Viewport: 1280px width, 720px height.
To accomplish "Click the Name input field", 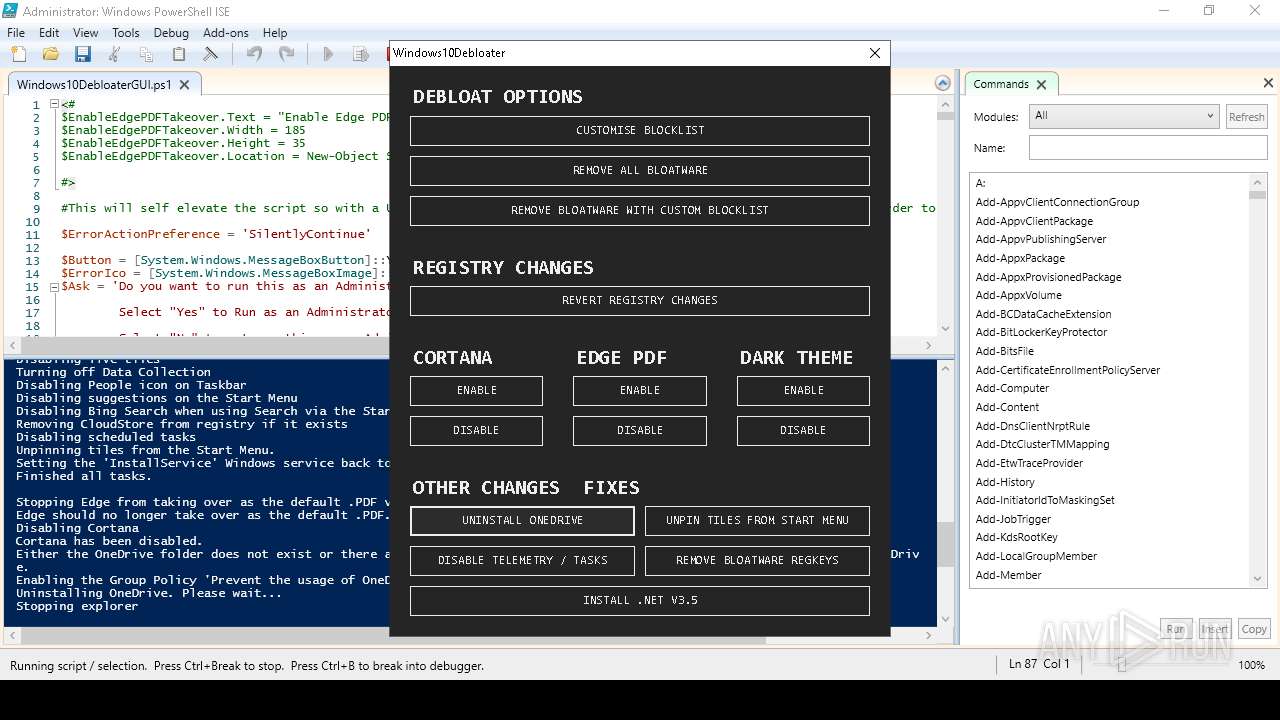I will 1148,148.
